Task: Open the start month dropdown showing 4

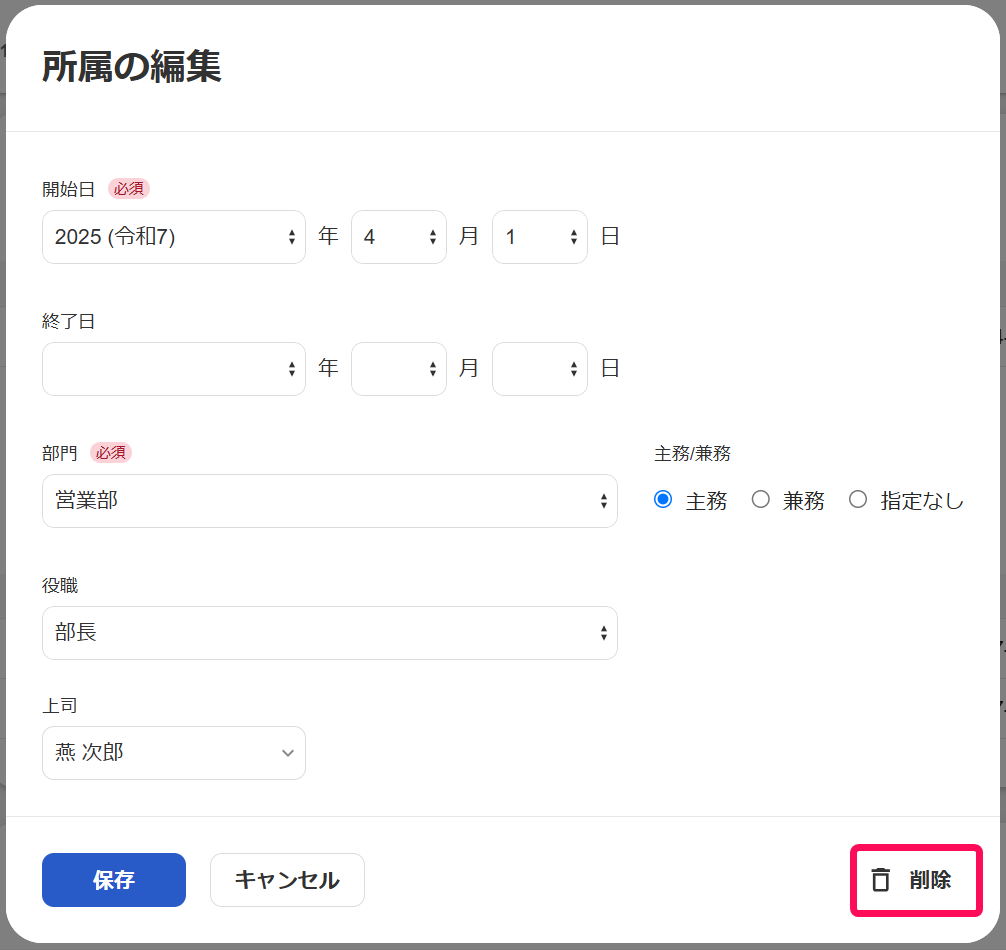Action: coord(398,237)
